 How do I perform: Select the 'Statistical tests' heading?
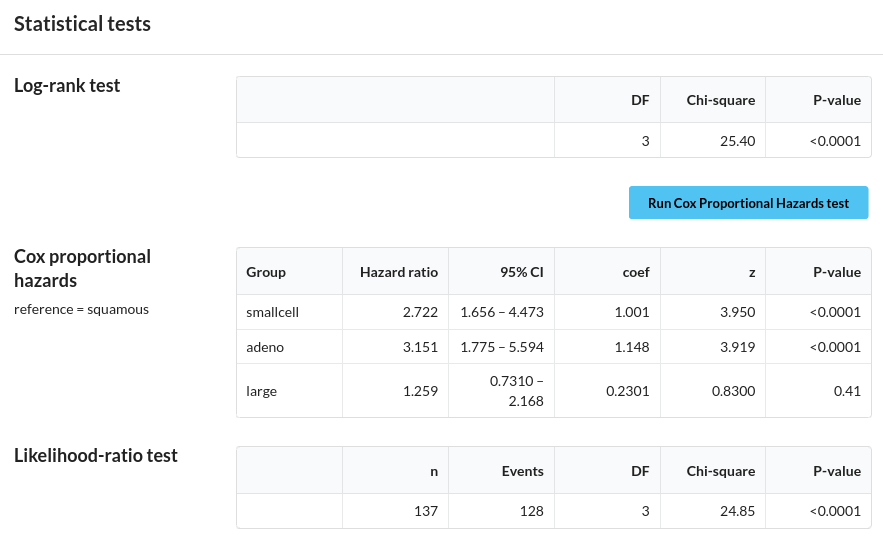82,24
